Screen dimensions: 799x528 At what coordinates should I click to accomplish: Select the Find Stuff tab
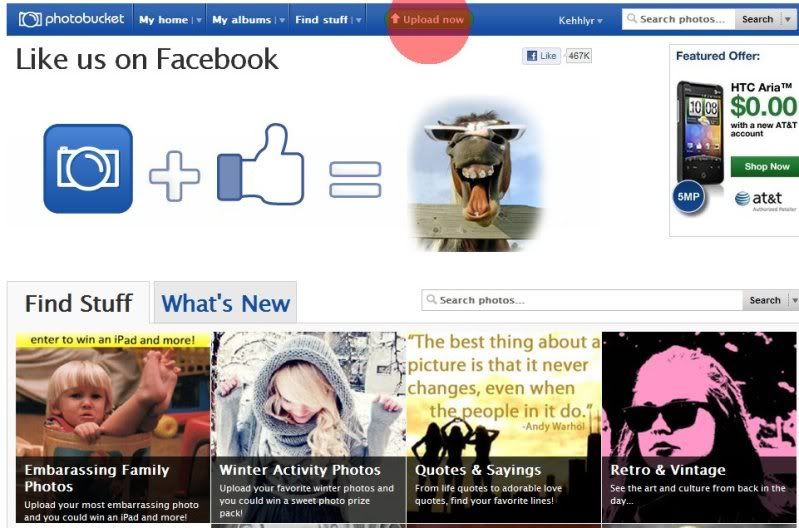[78, 303]
